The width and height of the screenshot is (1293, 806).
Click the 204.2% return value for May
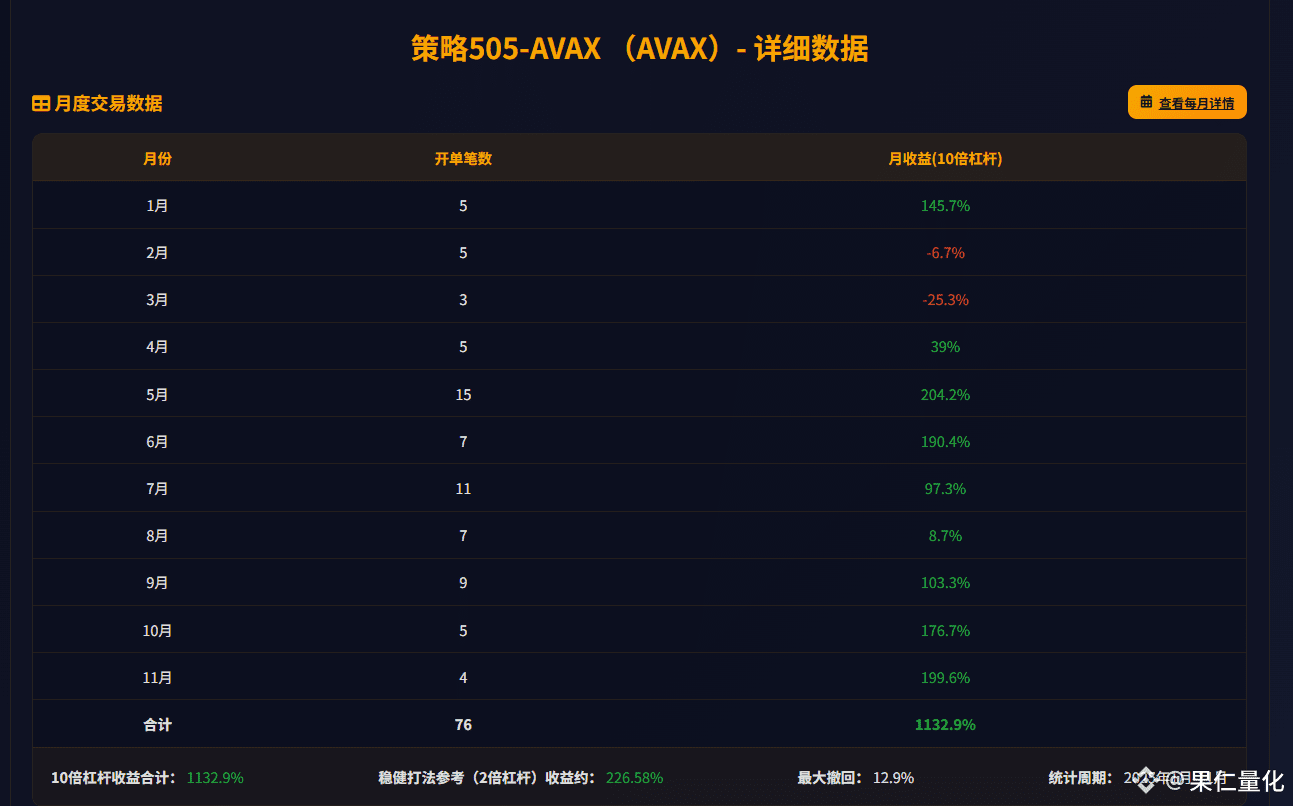(x=945, y=395)
